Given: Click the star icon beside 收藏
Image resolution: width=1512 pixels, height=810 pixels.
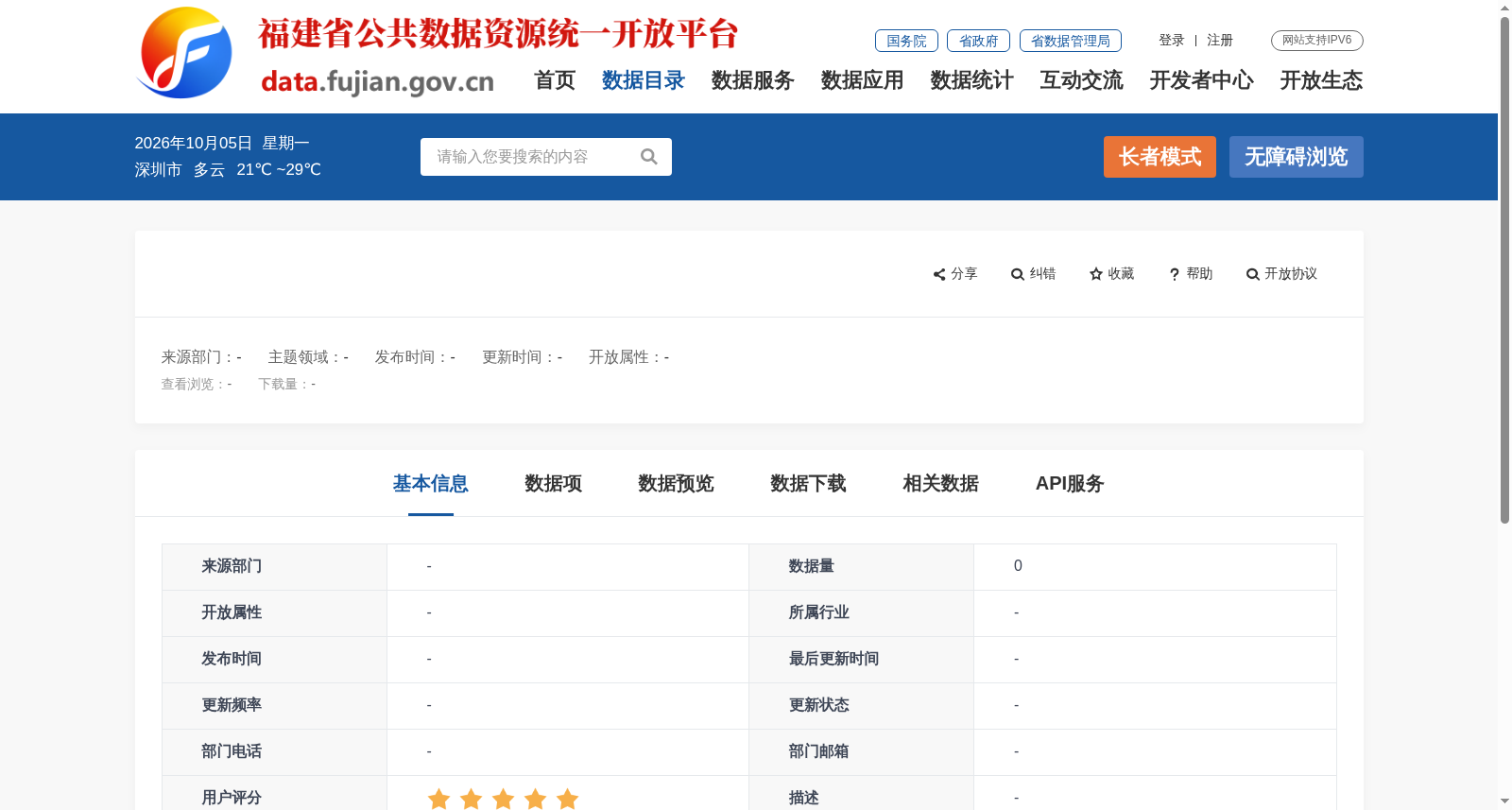Looking at the screenshot, I should click(1096, 274).
